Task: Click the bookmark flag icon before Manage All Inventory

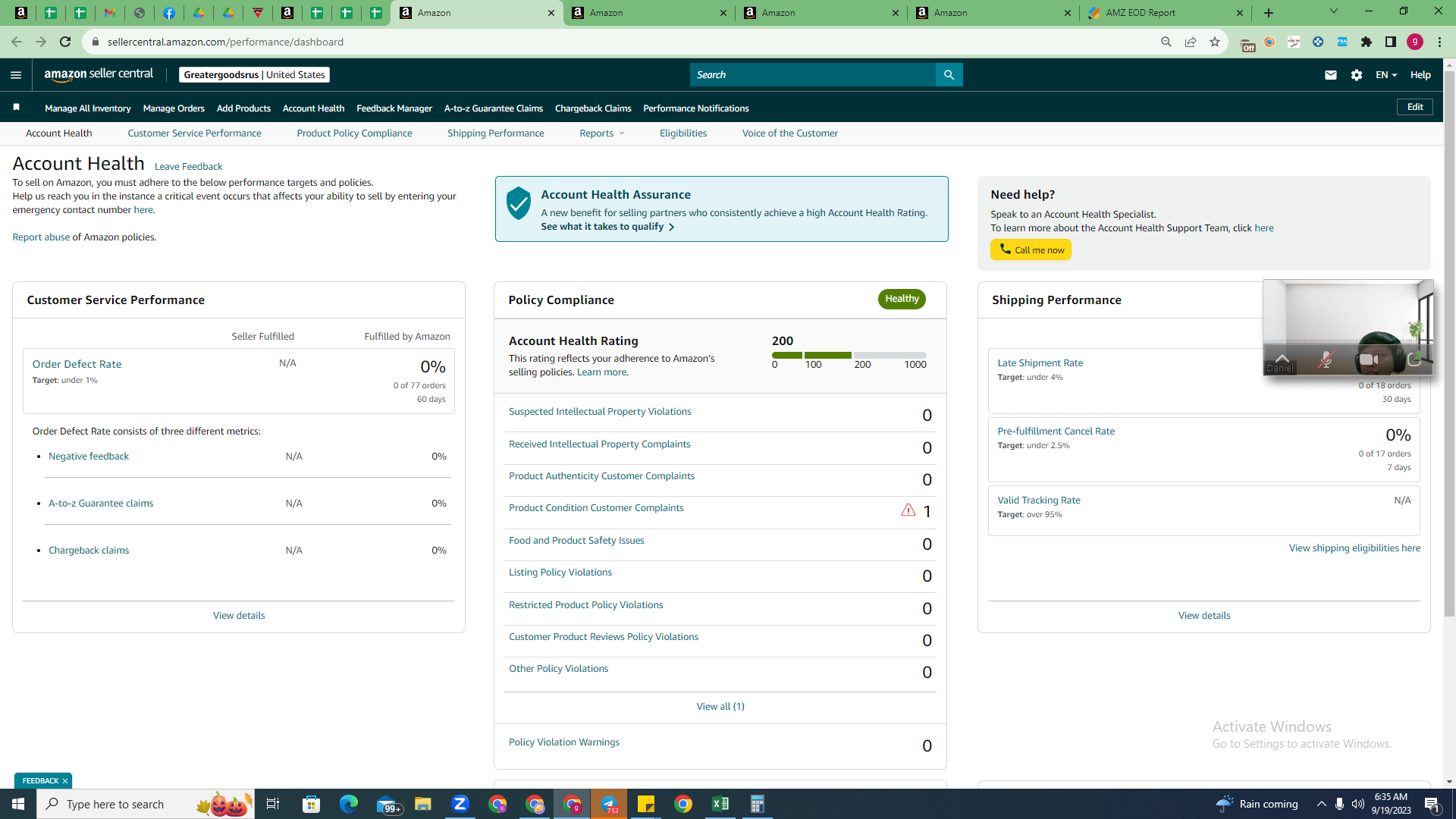Action: 16,108
